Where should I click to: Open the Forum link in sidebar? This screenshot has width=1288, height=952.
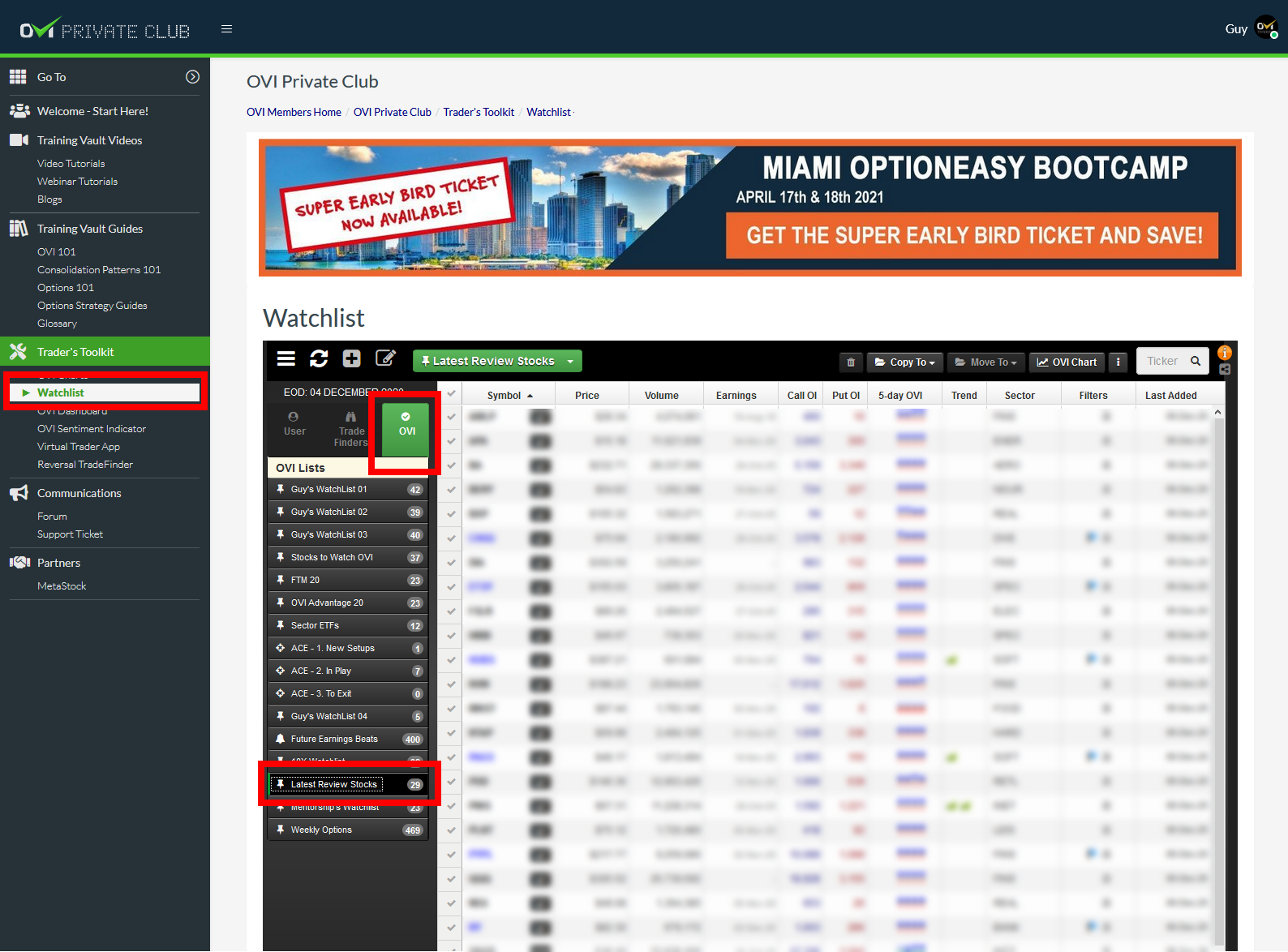pos(52,517)
